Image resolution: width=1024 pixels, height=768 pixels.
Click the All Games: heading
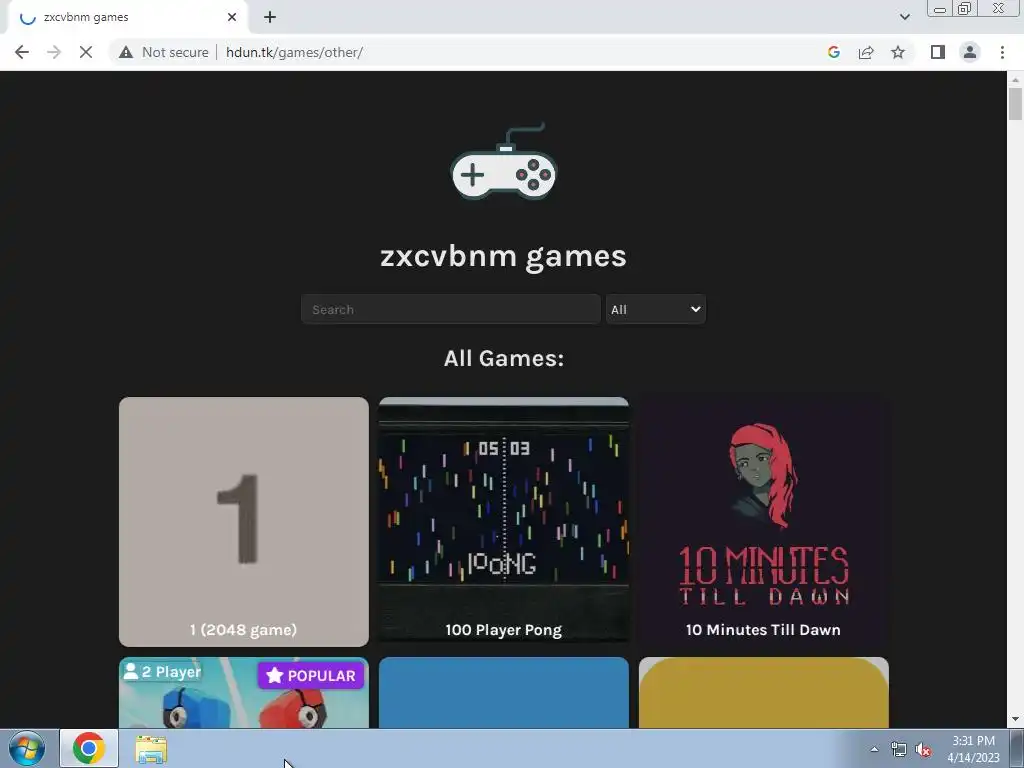pyautogui.click(x=504, y=359)
